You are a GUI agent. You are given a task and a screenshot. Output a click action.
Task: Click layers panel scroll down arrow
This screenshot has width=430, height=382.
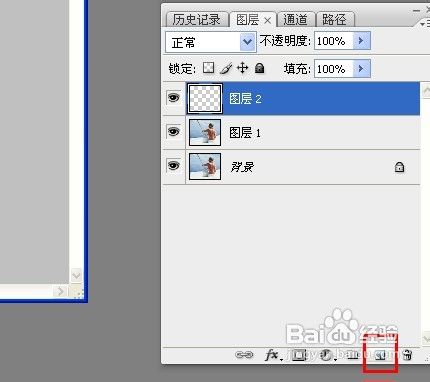pos(426,339)
